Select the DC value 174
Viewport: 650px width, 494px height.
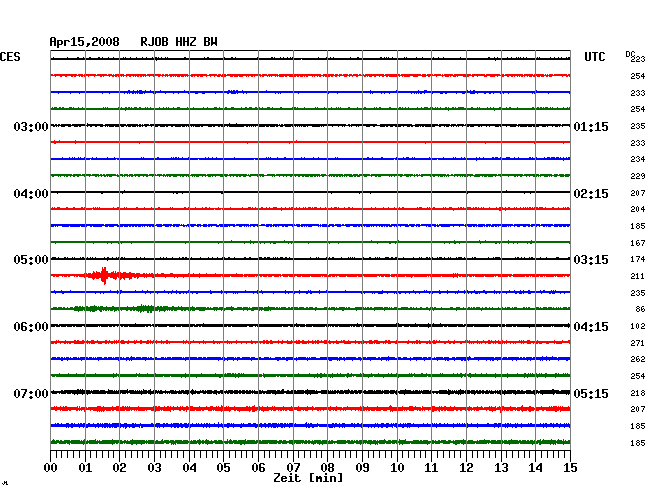[638, 259]
